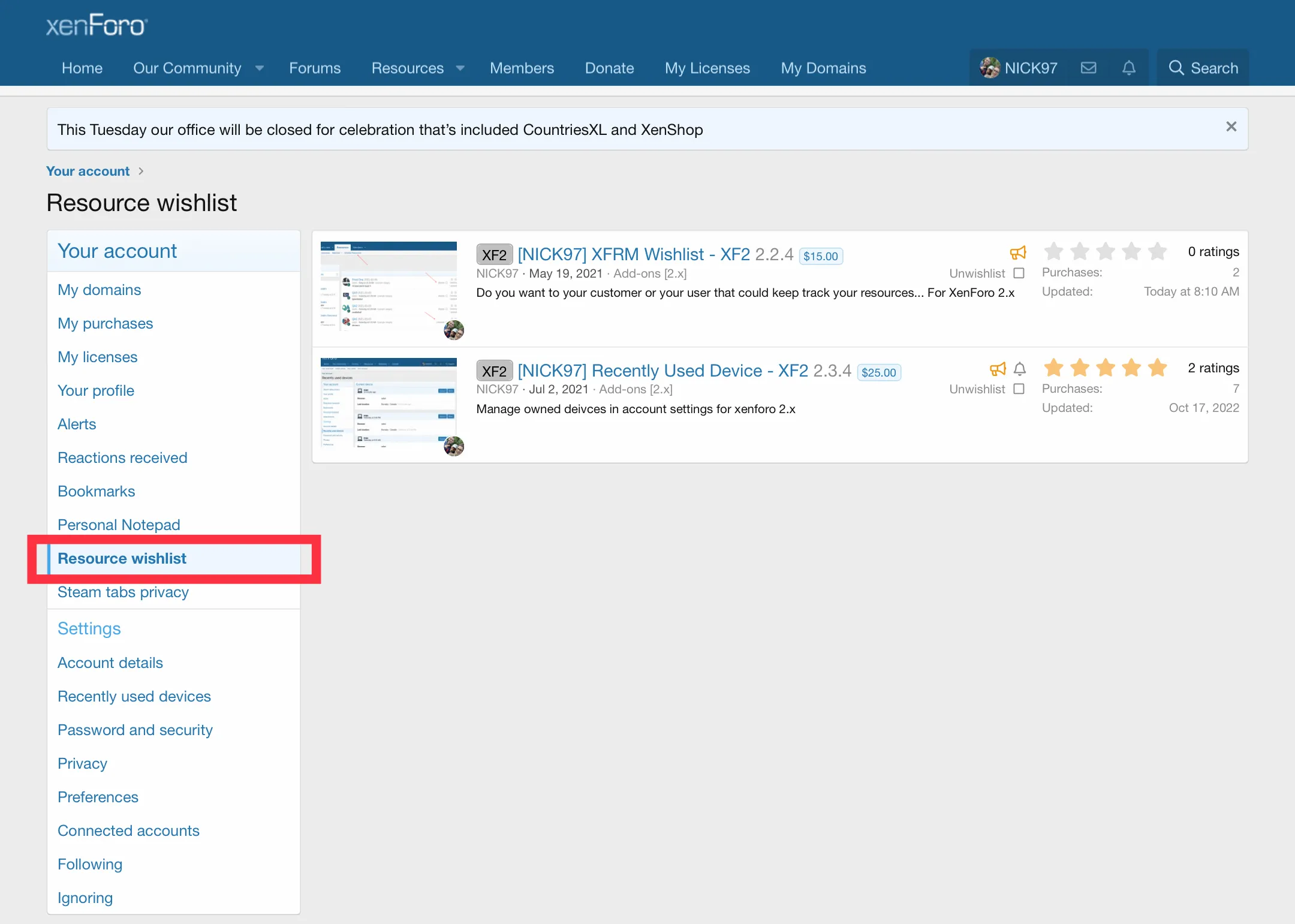This screenshot has width=1295, height=924.
Task: Click megaphone icon on Recently Used Device row
Action: [x=998, y=369]
